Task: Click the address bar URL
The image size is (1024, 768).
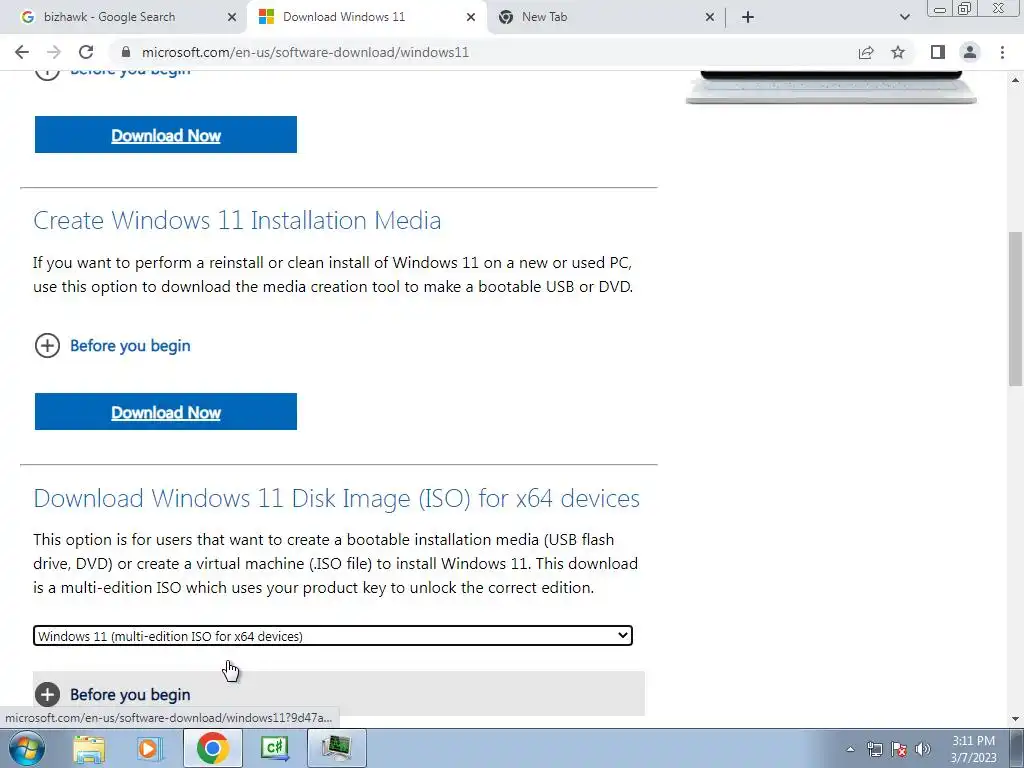Action: (306, 52)
